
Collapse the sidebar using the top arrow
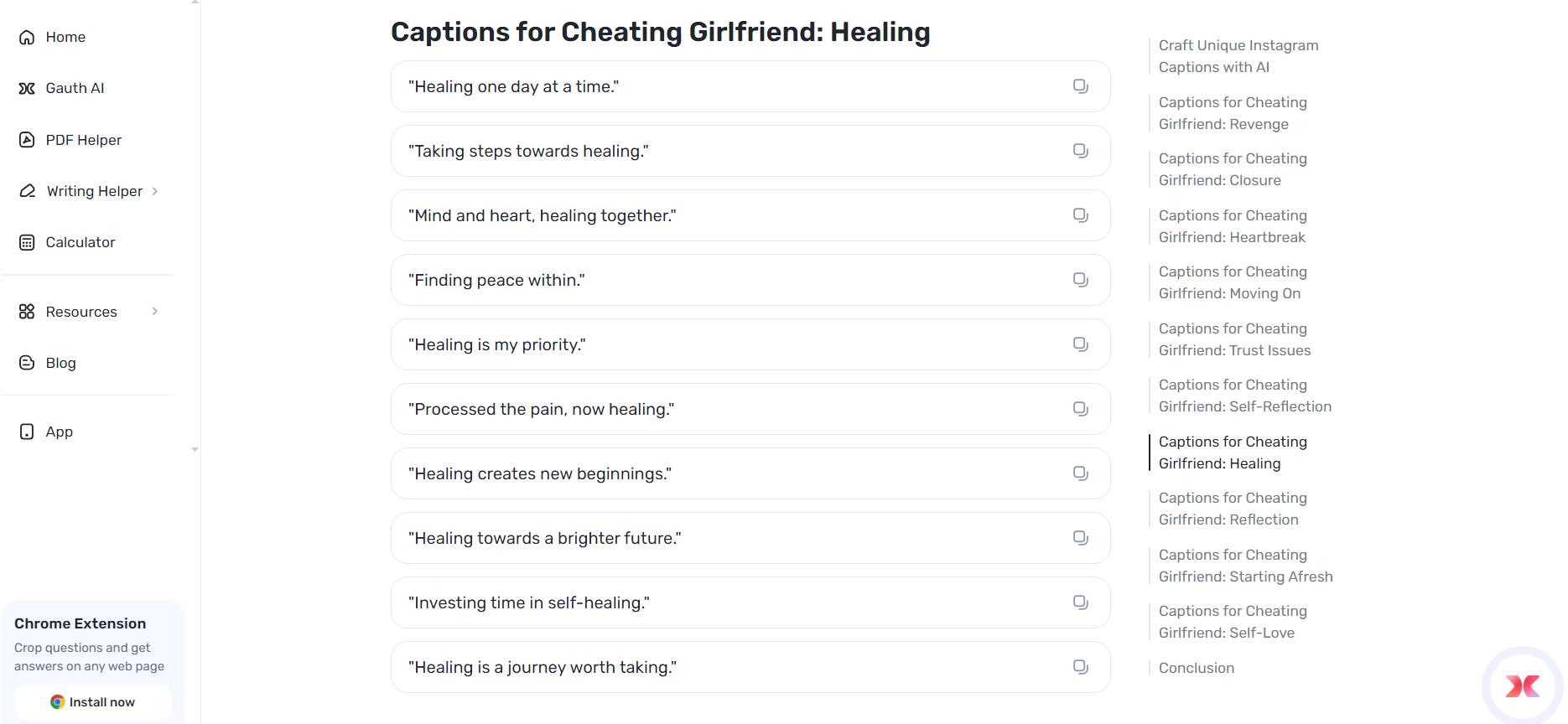pos(195,4)
